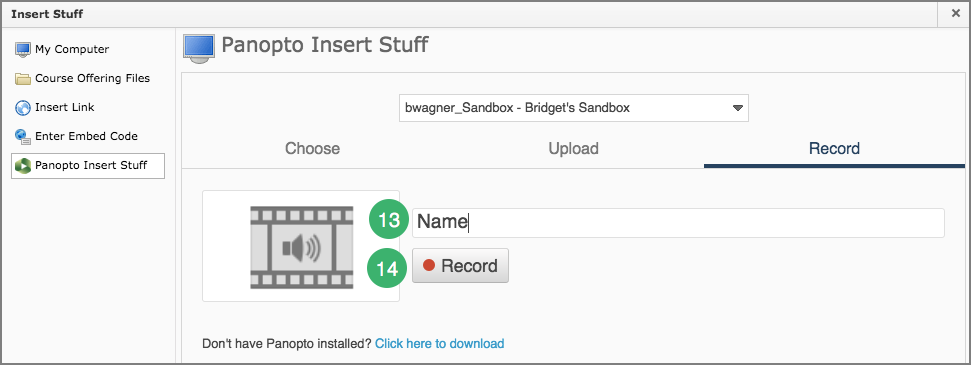Choose the Insert Link label in sidebar
Image resolution: width=971 pixels, height=365 pixels.
[64, 107]
